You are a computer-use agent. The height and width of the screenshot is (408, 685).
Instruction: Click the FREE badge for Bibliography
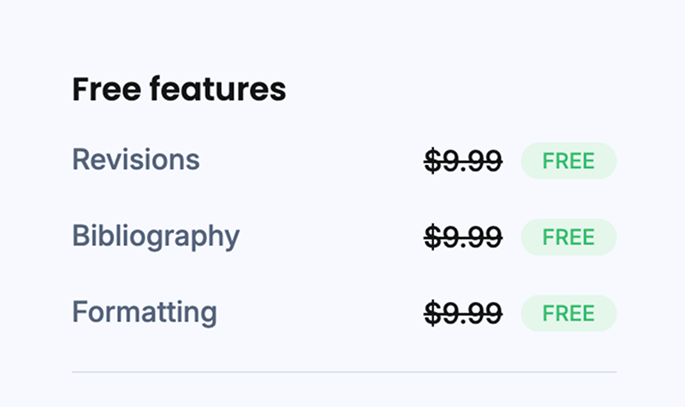(x=568, y=237)
